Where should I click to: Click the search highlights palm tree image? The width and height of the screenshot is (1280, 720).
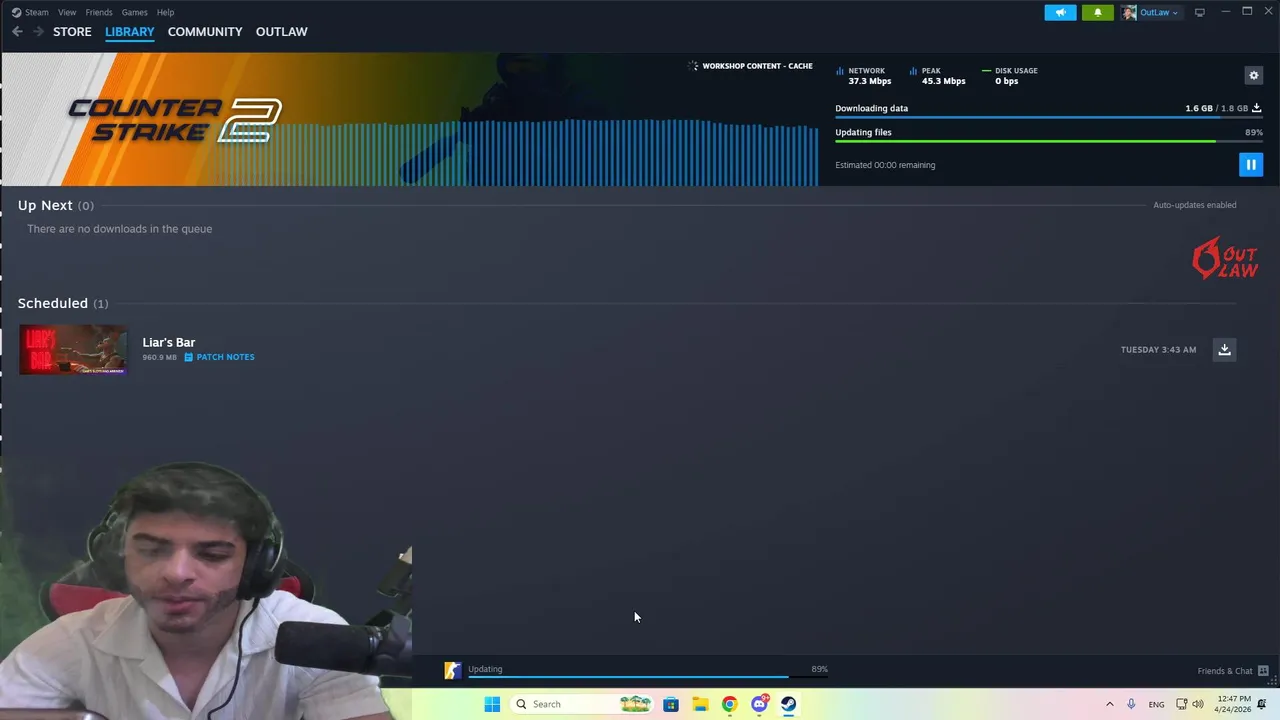click(x=635, y=704)
